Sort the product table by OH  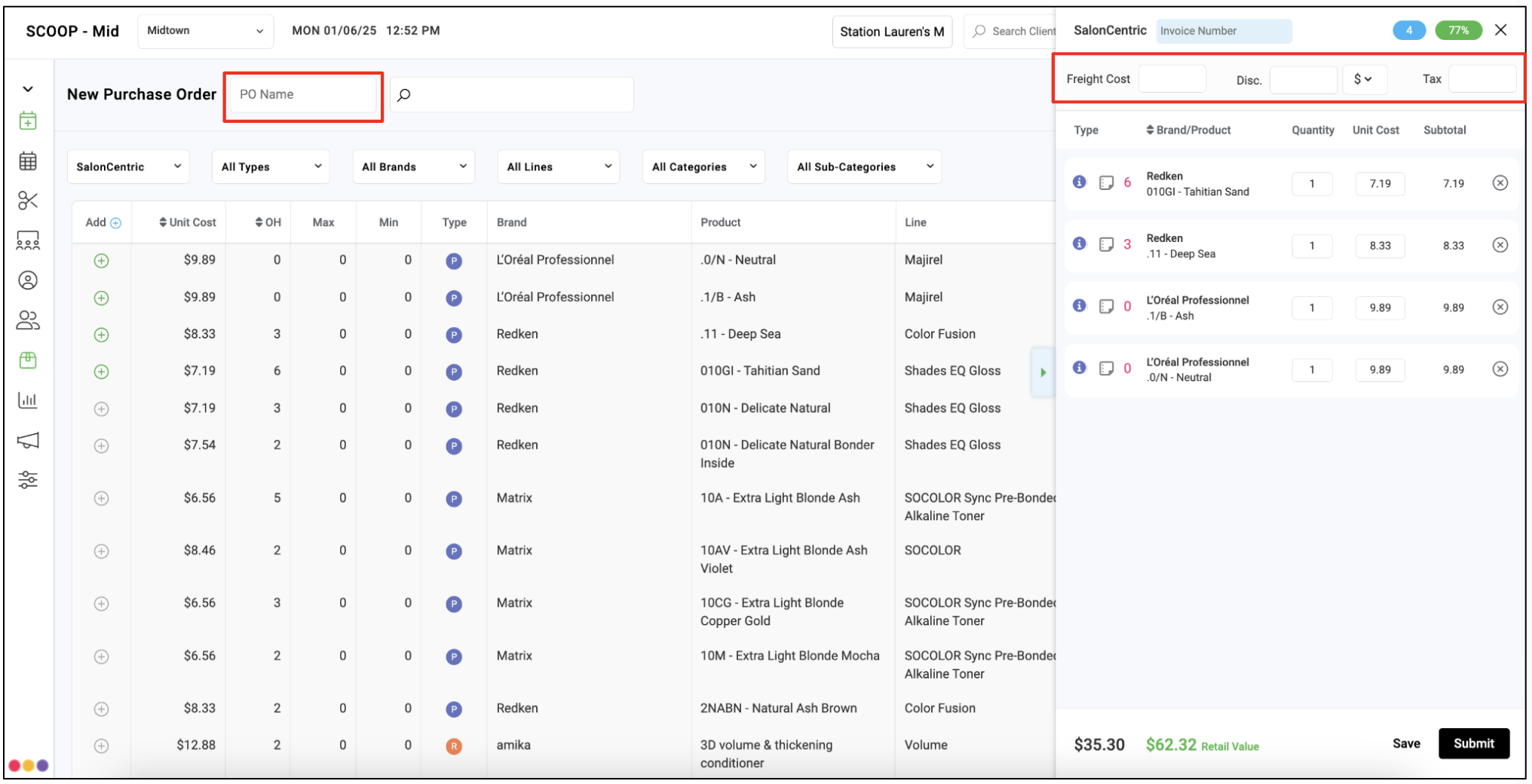tap(268, 222)
